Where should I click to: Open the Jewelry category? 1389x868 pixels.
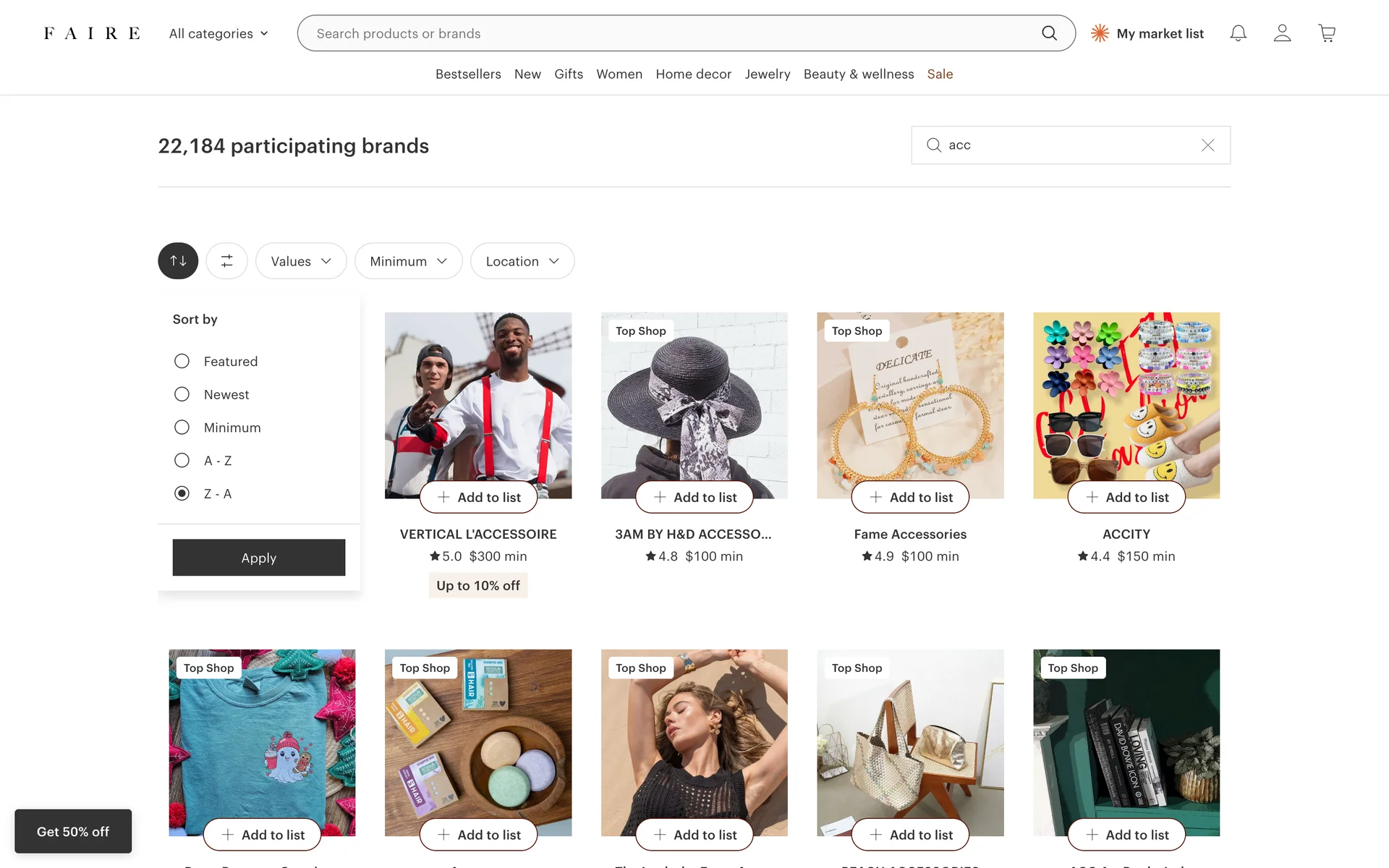(768, 74)
